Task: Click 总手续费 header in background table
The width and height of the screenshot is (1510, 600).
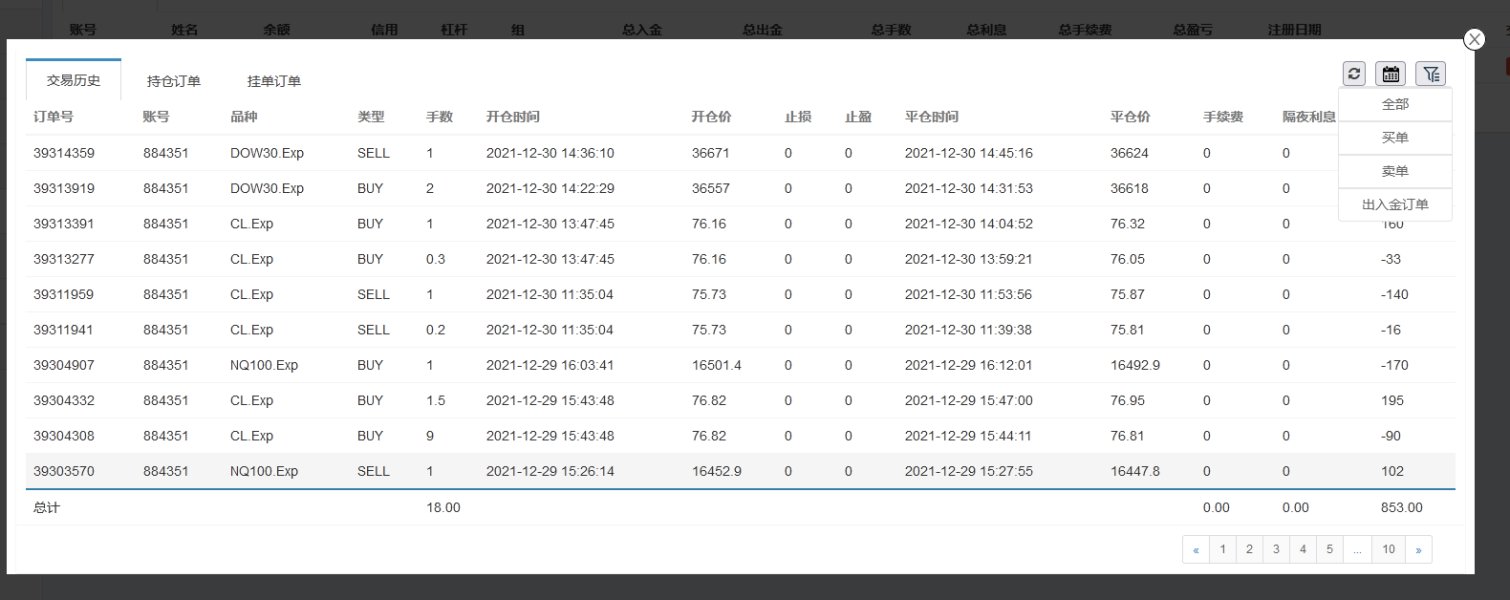Action: click(x=1085, y=30)
